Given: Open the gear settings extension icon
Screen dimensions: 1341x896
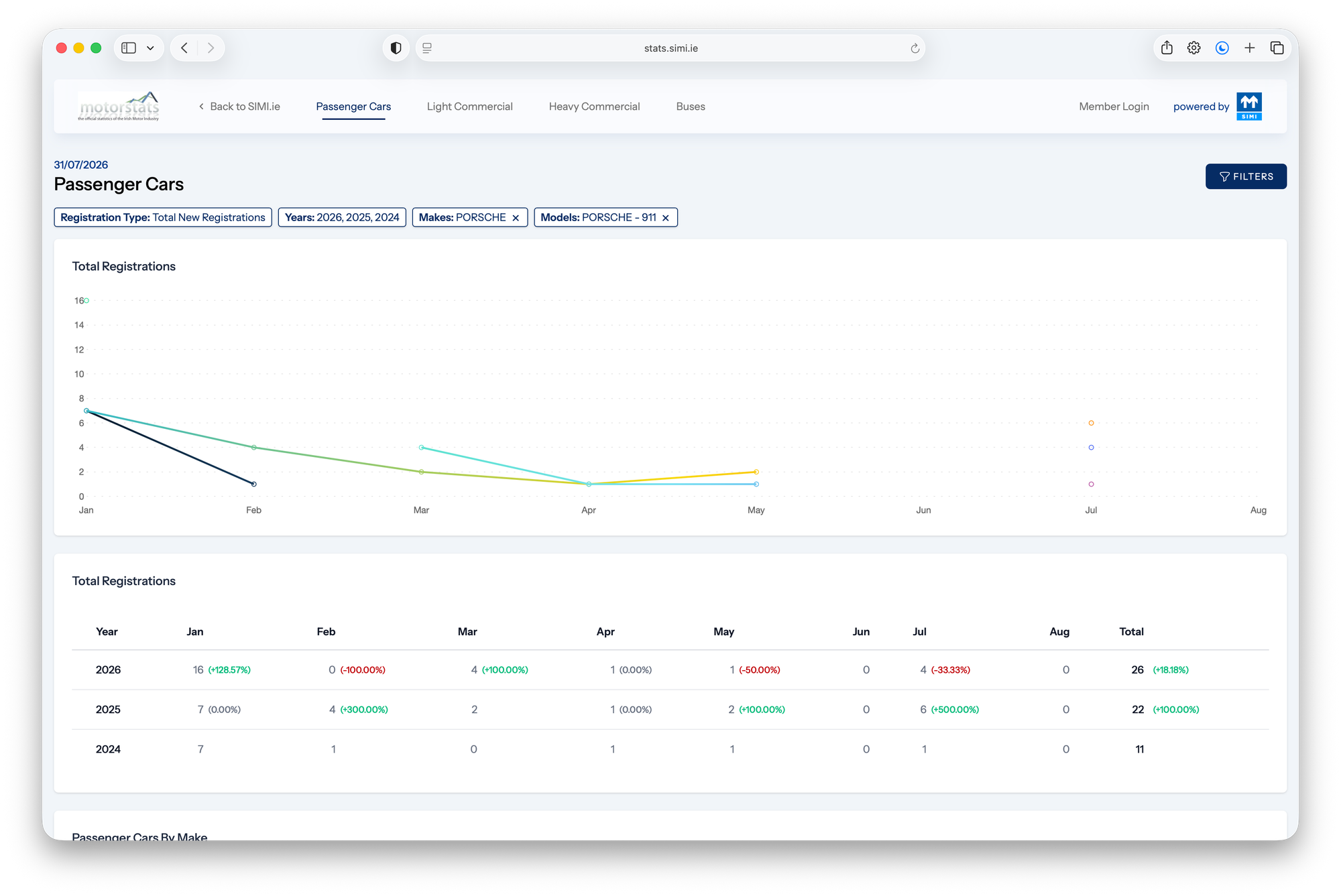Looking at the screenshot, I should [x=1193, y=48].
